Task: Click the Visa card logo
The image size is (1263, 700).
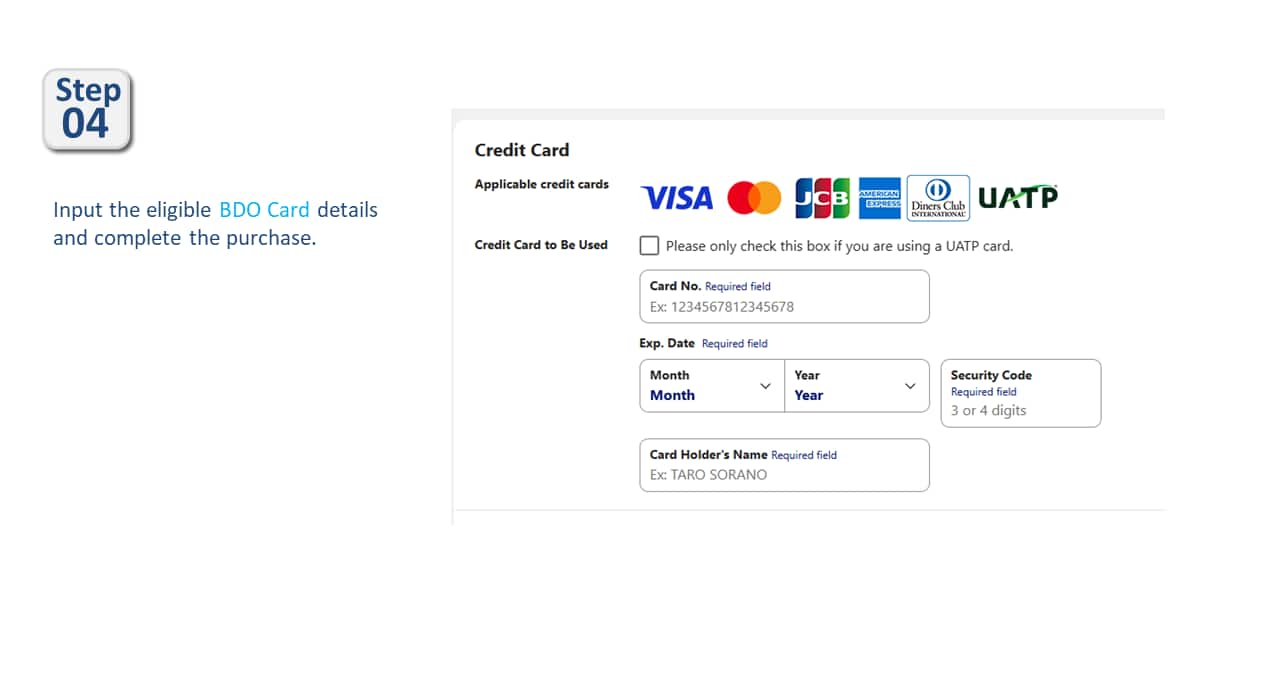Action: tap(677, 198)
